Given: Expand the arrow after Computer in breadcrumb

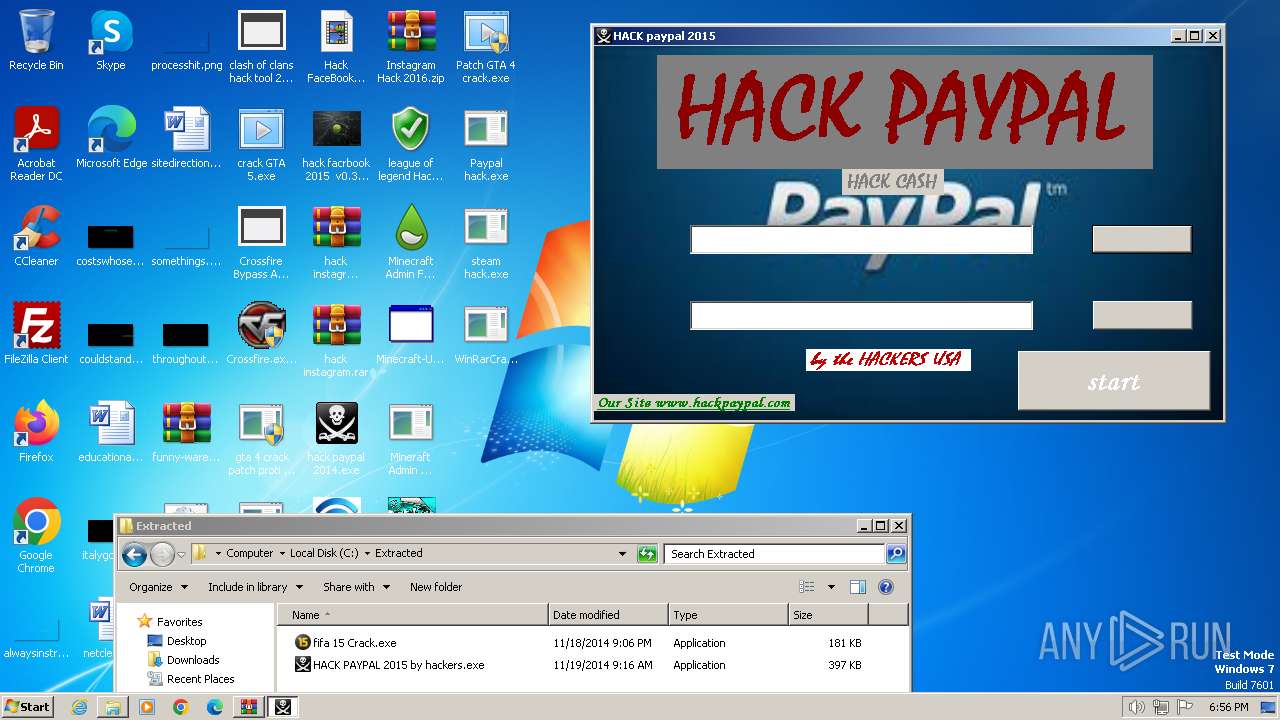Looking at the screenshot, I should [282, 553].
